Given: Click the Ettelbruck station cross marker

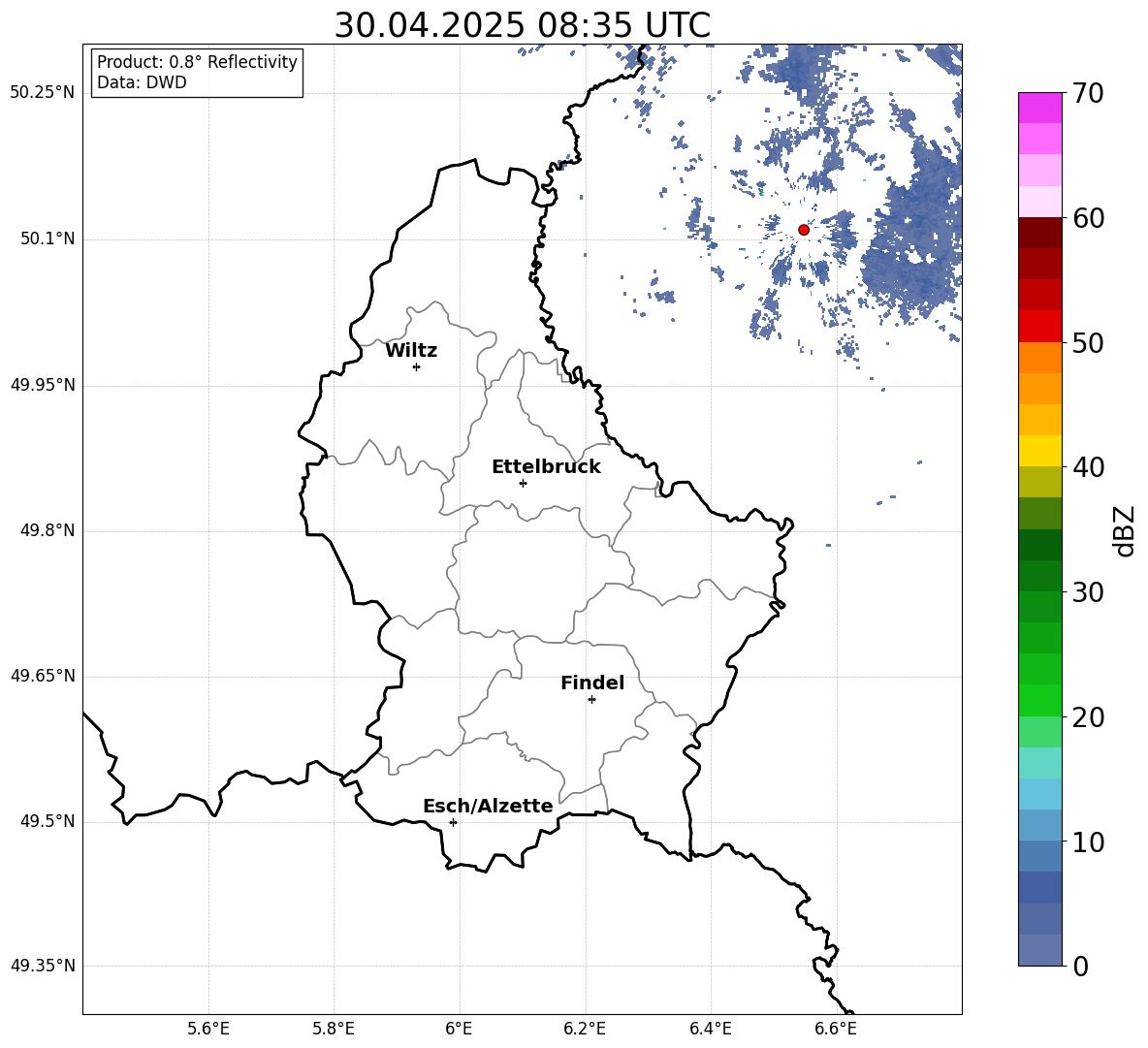Looking at the screenshot, I should [523, 483].
